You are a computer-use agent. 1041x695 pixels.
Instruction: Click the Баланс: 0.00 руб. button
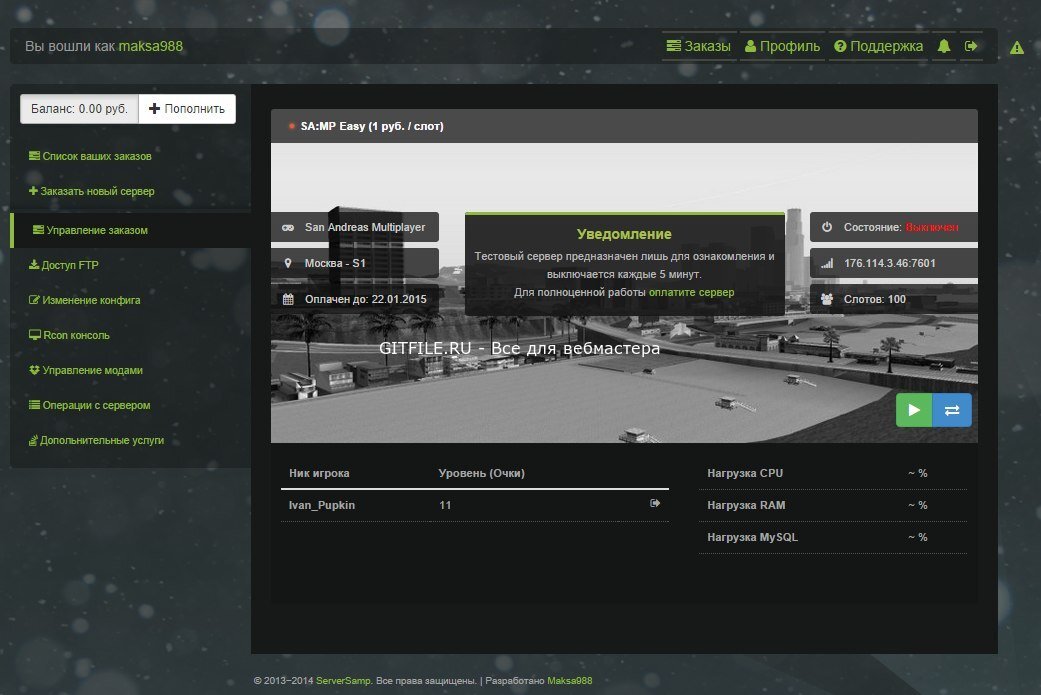point(79,109)
